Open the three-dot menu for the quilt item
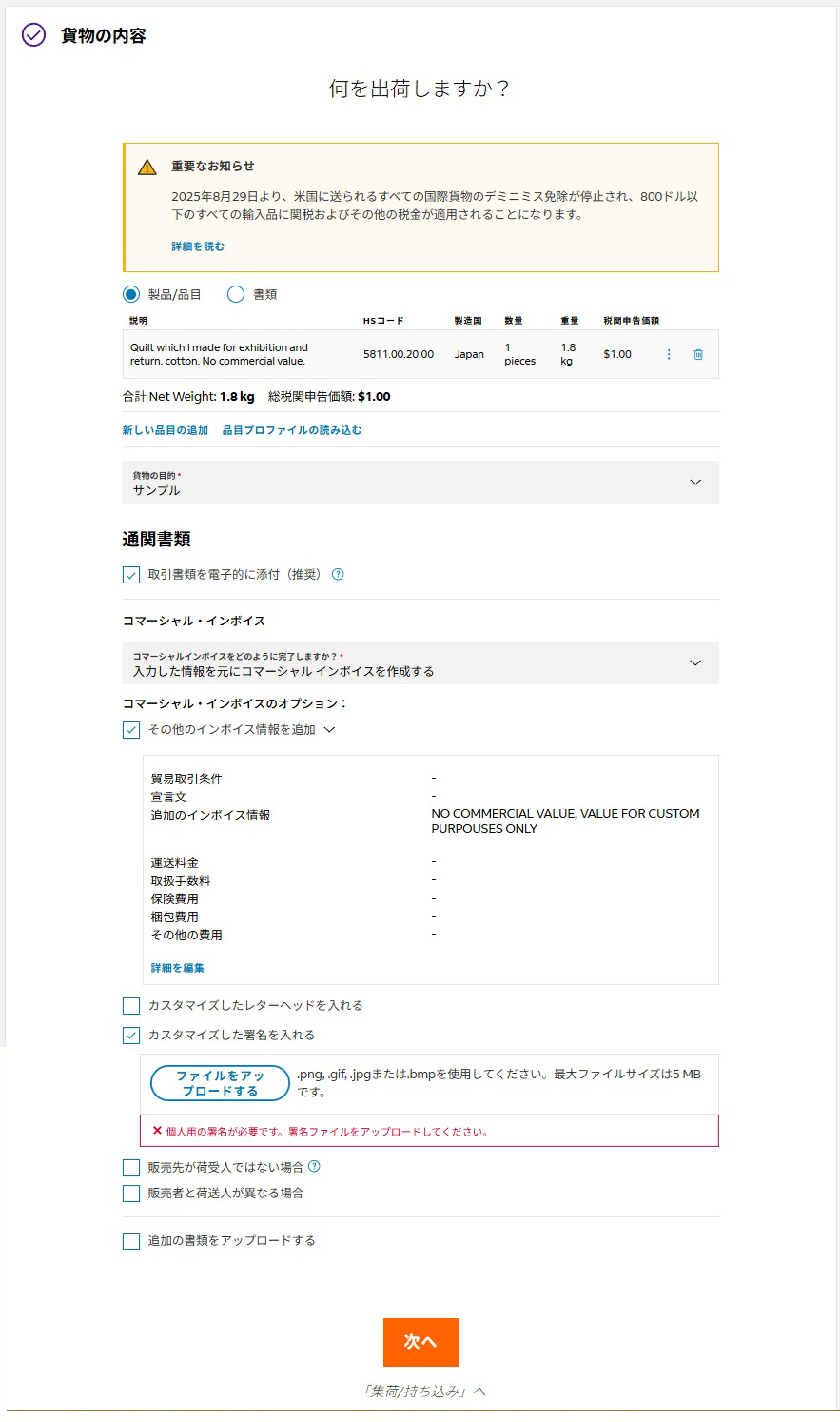The width and height of the screenshot is (840, 1422). point(669,354)
